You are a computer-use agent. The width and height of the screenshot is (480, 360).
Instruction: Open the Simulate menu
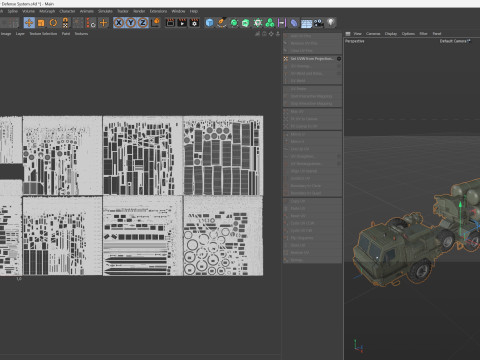coord(105,11)
